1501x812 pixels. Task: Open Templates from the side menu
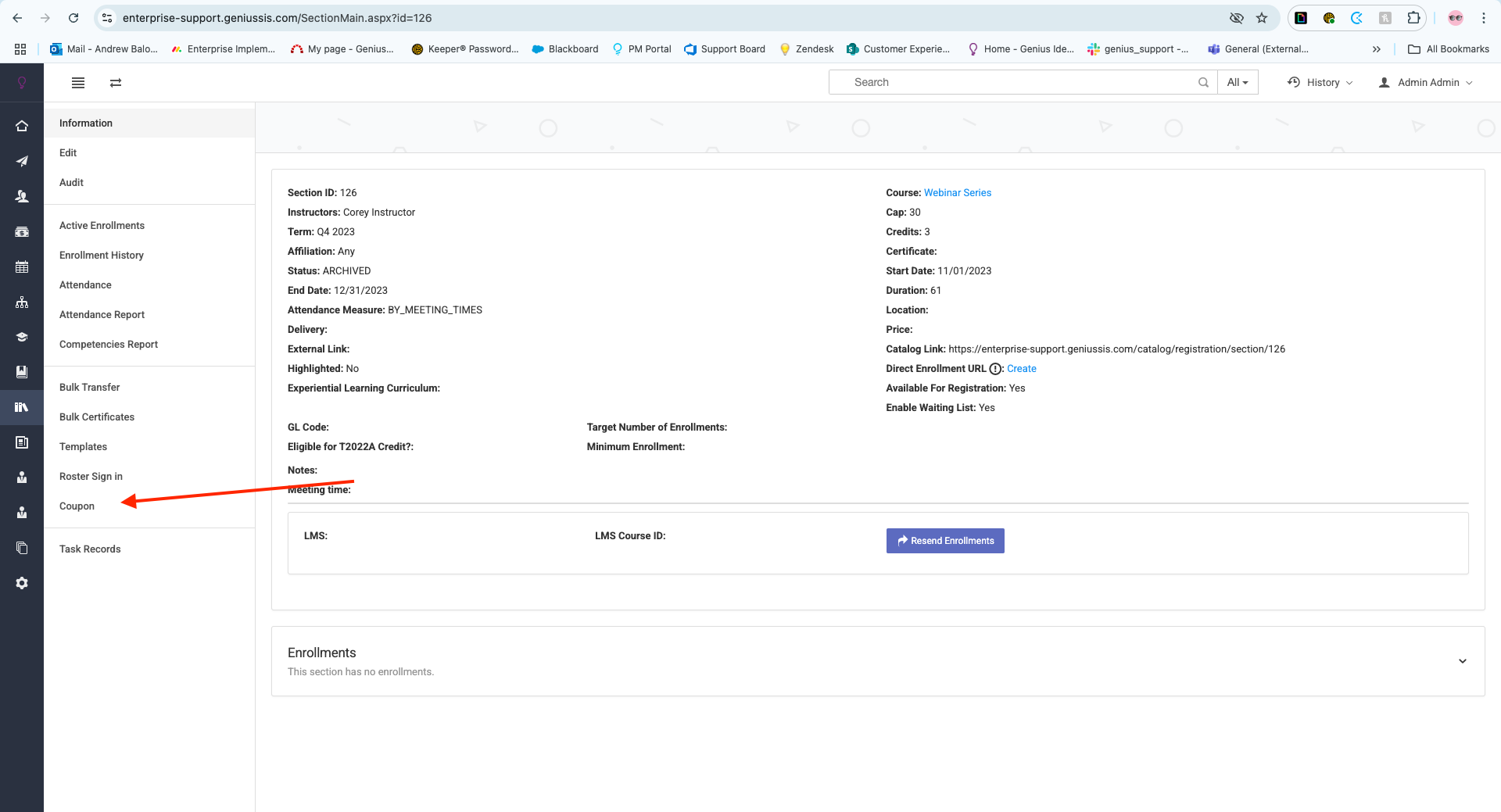(x=83, y=446)
